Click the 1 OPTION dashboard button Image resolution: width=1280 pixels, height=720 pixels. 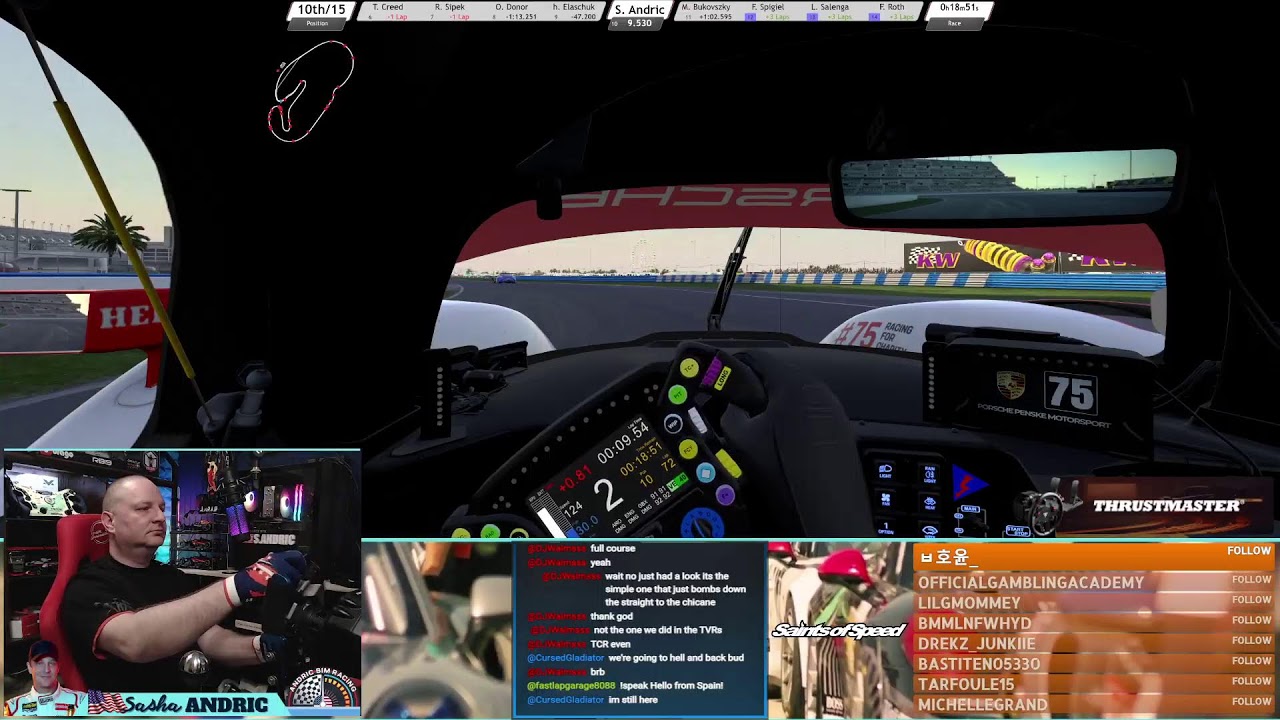(x=885, y=527)
